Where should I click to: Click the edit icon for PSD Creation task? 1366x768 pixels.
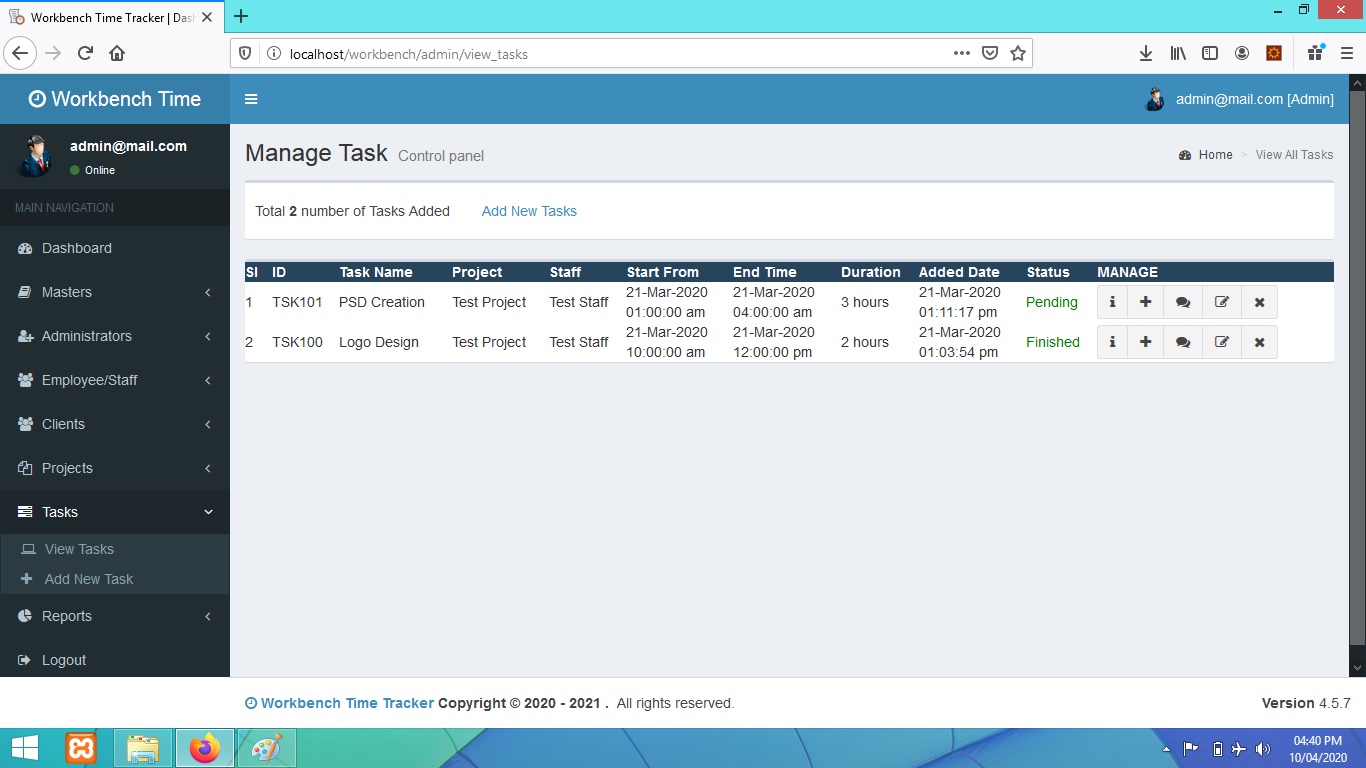click(x=1221, y=302)
